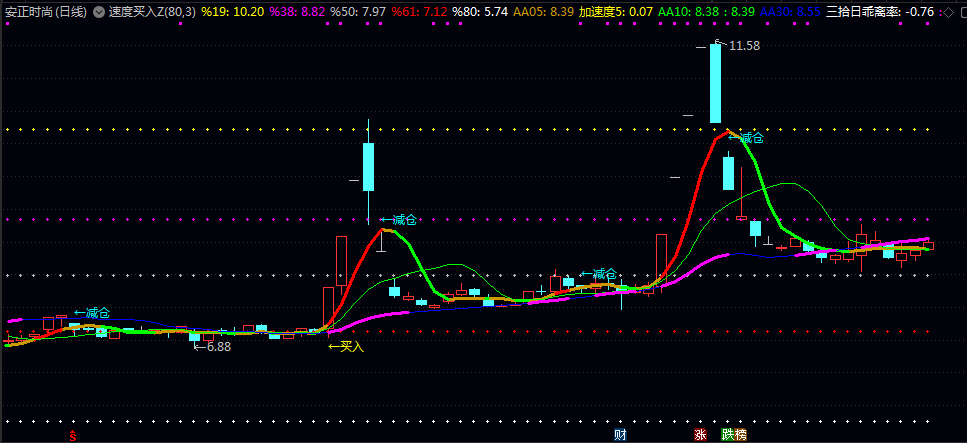Select the 安正时尚 (日线) chart title

pyautogui.click(x=45, y=11)
